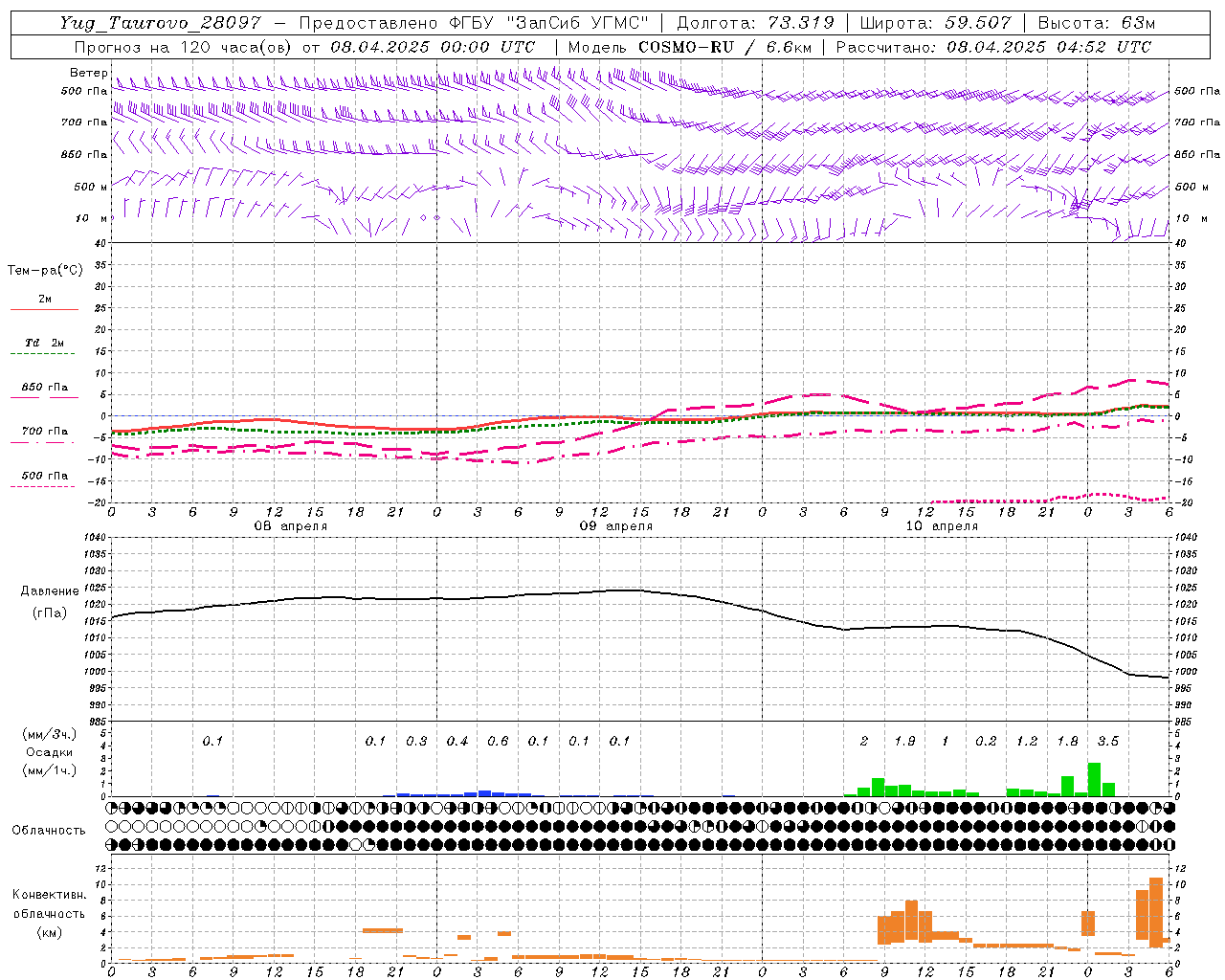Viewport: 1225px width, 980px height.
Task: Click the forecast start "08.04.2025 00:00 UTC"
Action: point(433,47)
